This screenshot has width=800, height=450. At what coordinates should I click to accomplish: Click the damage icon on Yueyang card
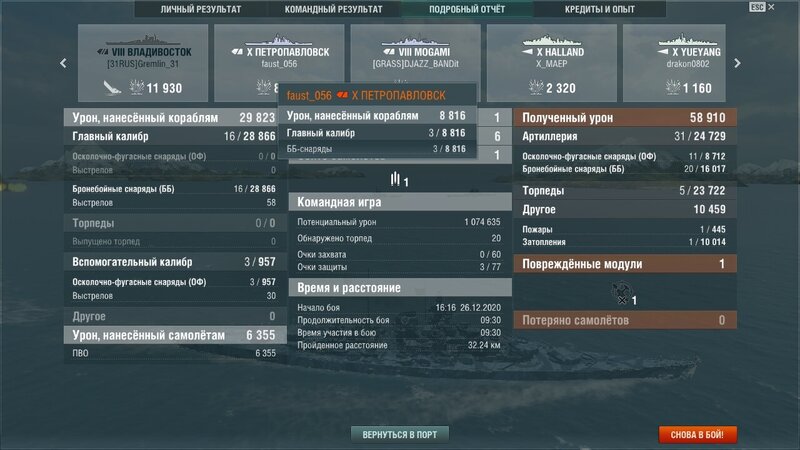coord(673,87)
